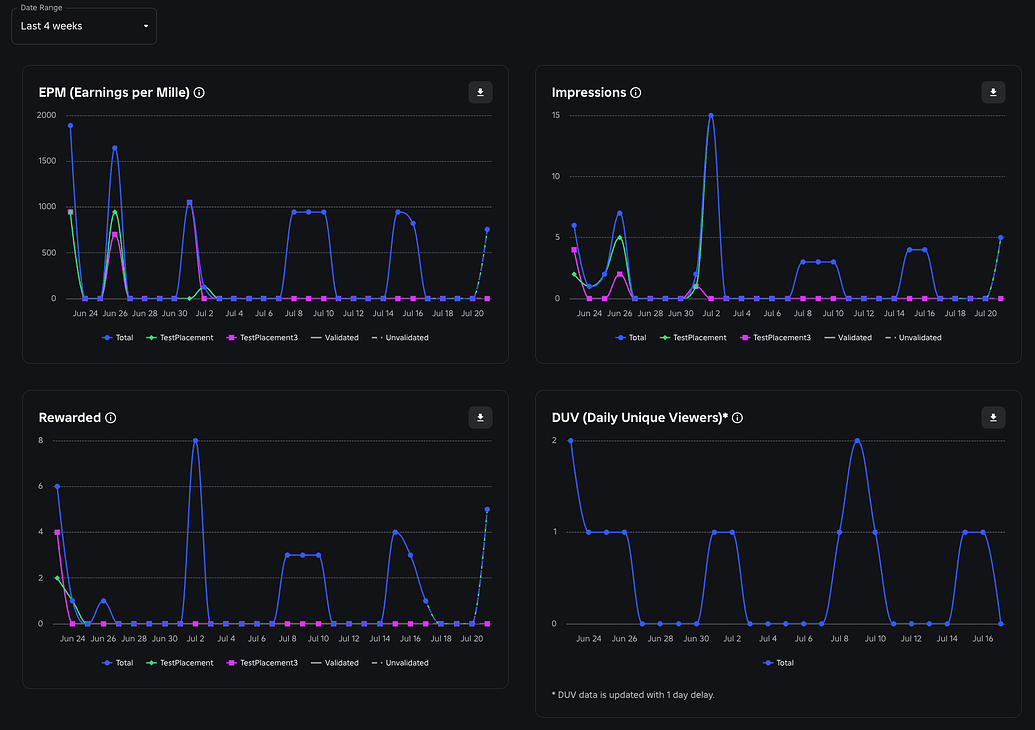Viewport: 1035px width, 730px height.
Task: Toggle TestPlacement in Rewarded legend
Action: (x=180, y=663)
